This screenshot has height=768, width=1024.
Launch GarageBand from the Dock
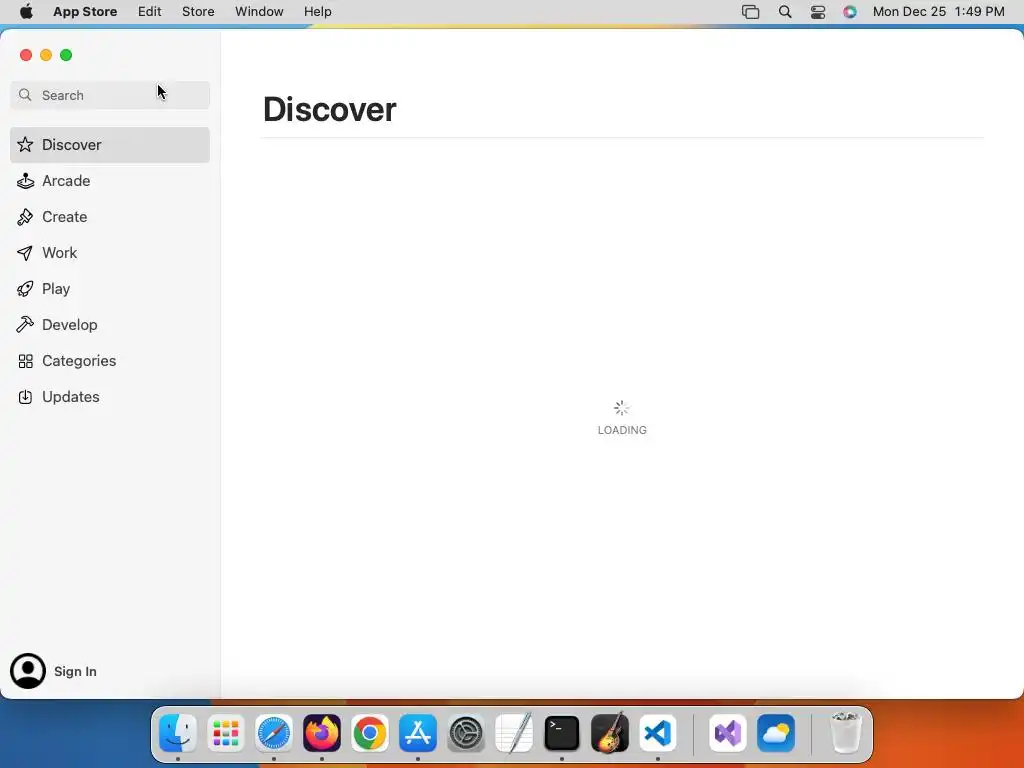coord(610,733)
